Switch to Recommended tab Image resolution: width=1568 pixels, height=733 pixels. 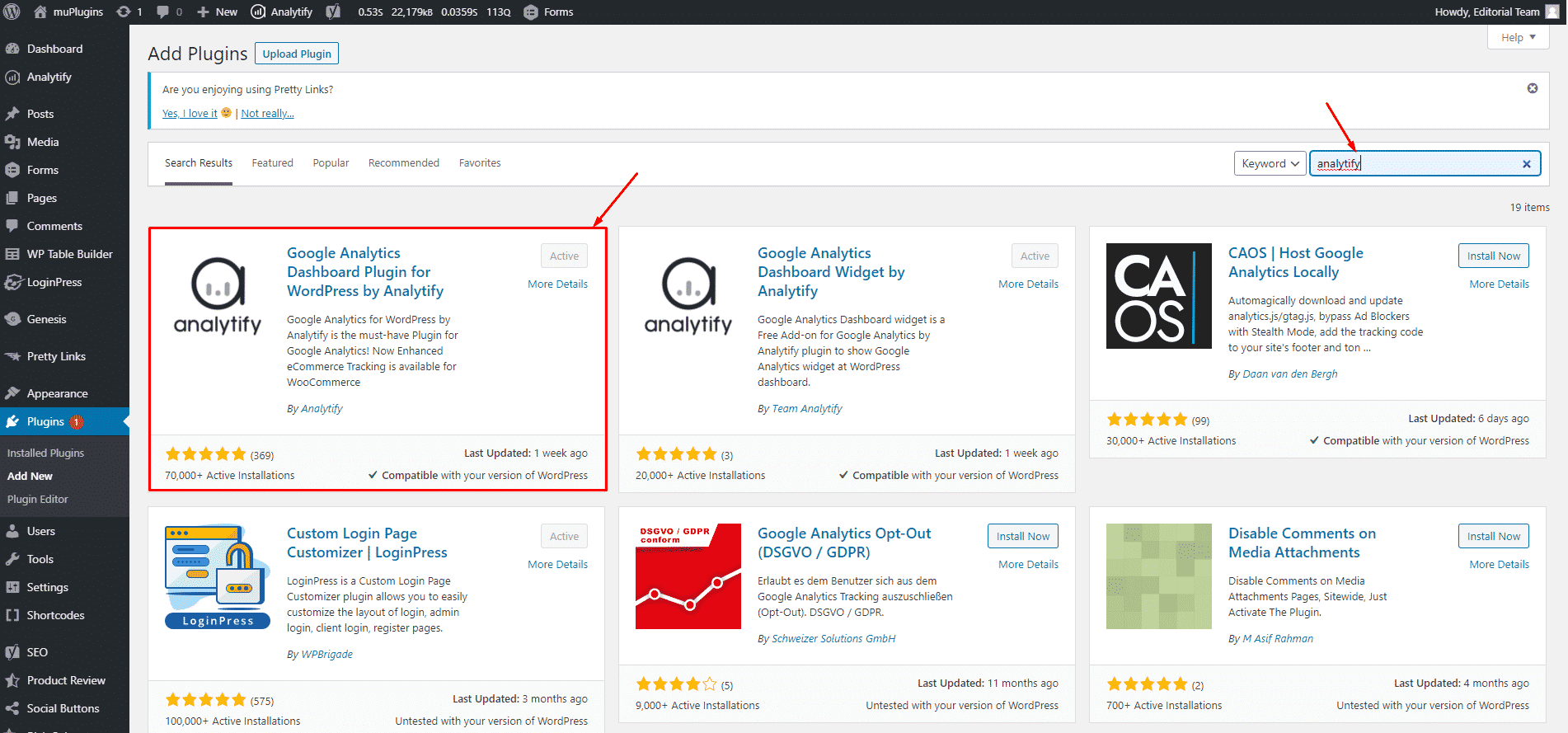tap(404, 163)
